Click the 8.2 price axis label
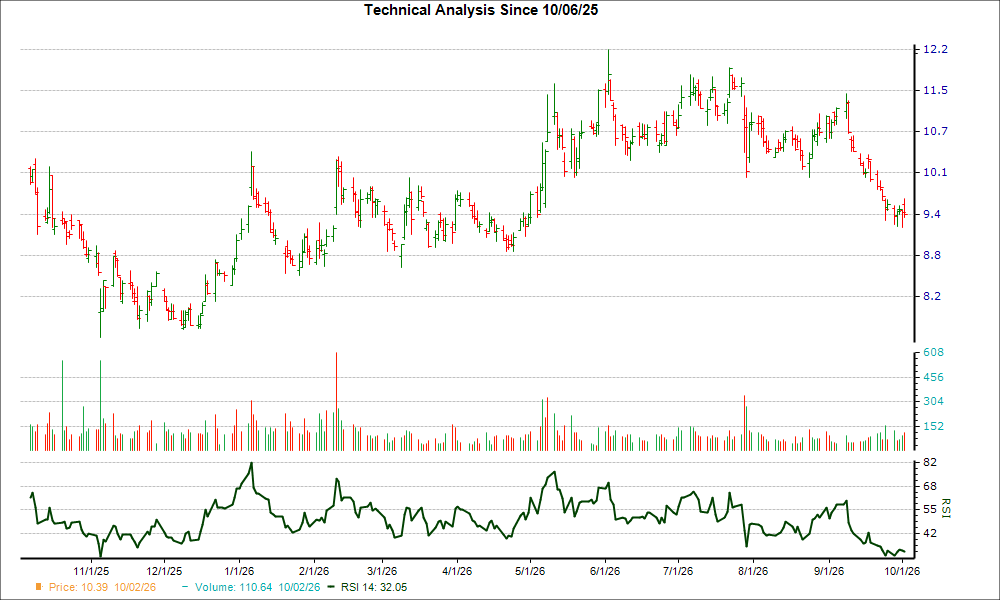This screenshot has width=1000, height=600. pyautogui.click(x=932, y=296)
